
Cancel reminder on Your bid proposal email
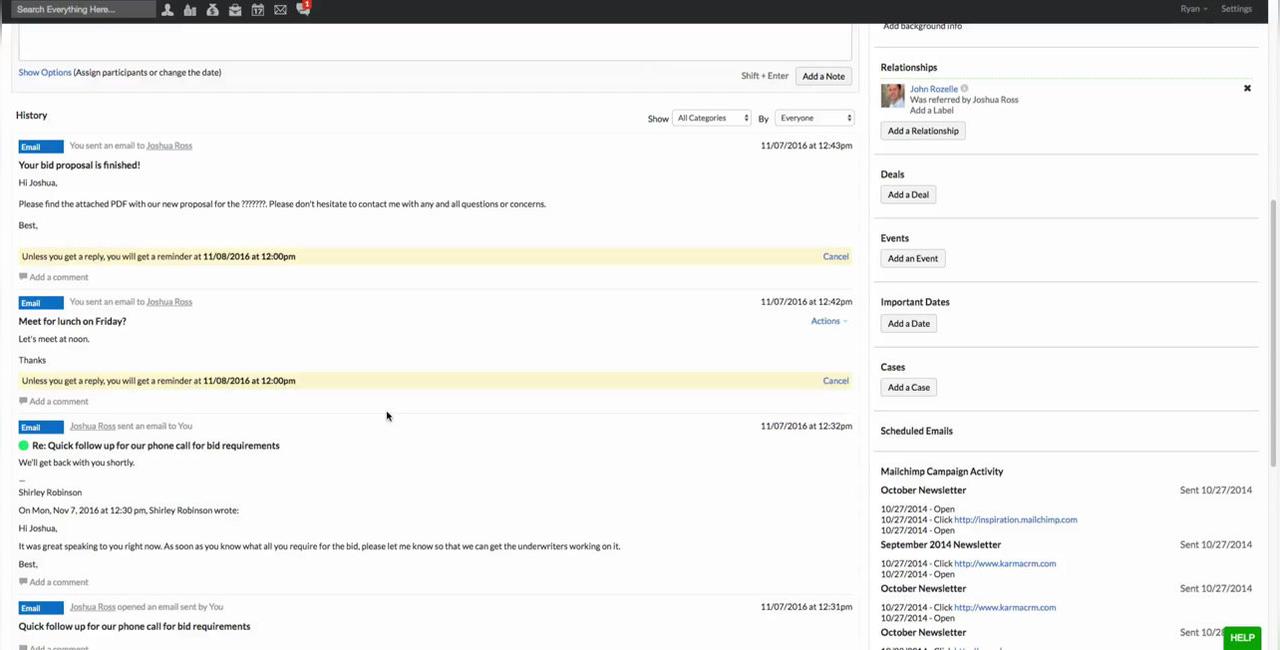(836, 256)
